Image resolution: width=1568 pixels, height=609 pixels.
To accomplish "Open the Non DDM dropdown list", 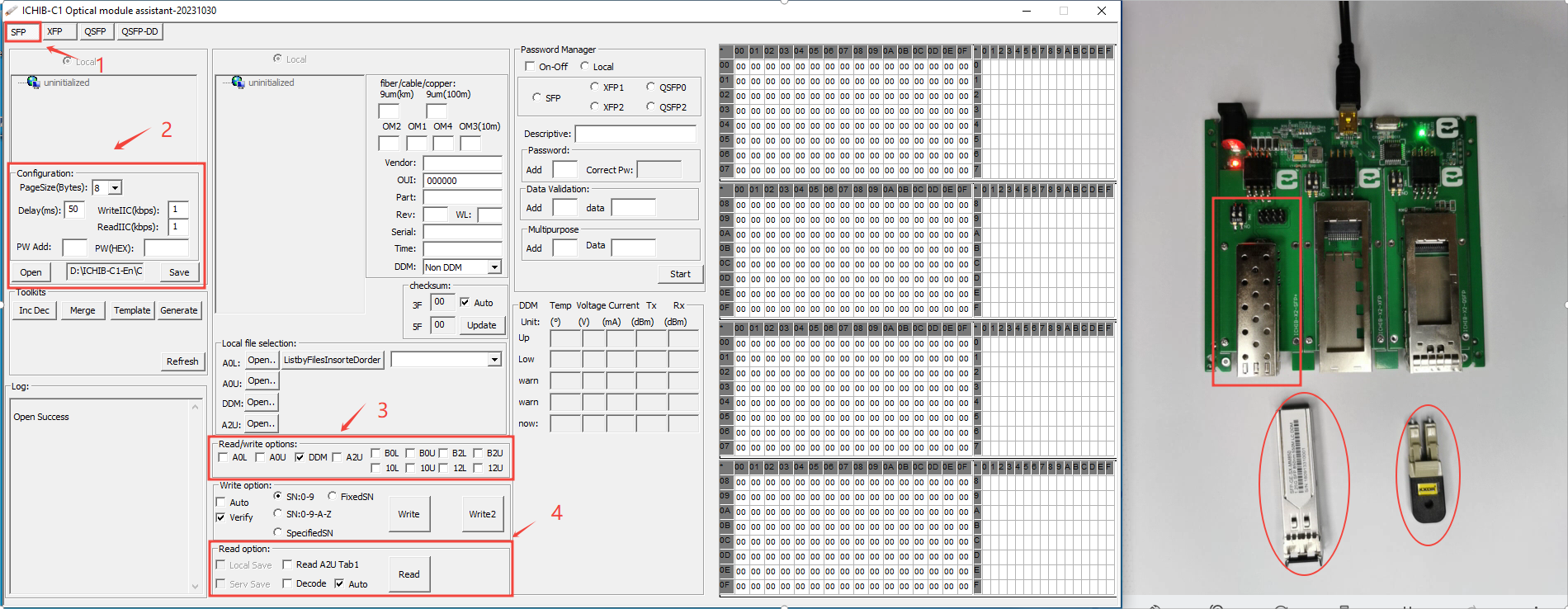I will 494,267.
